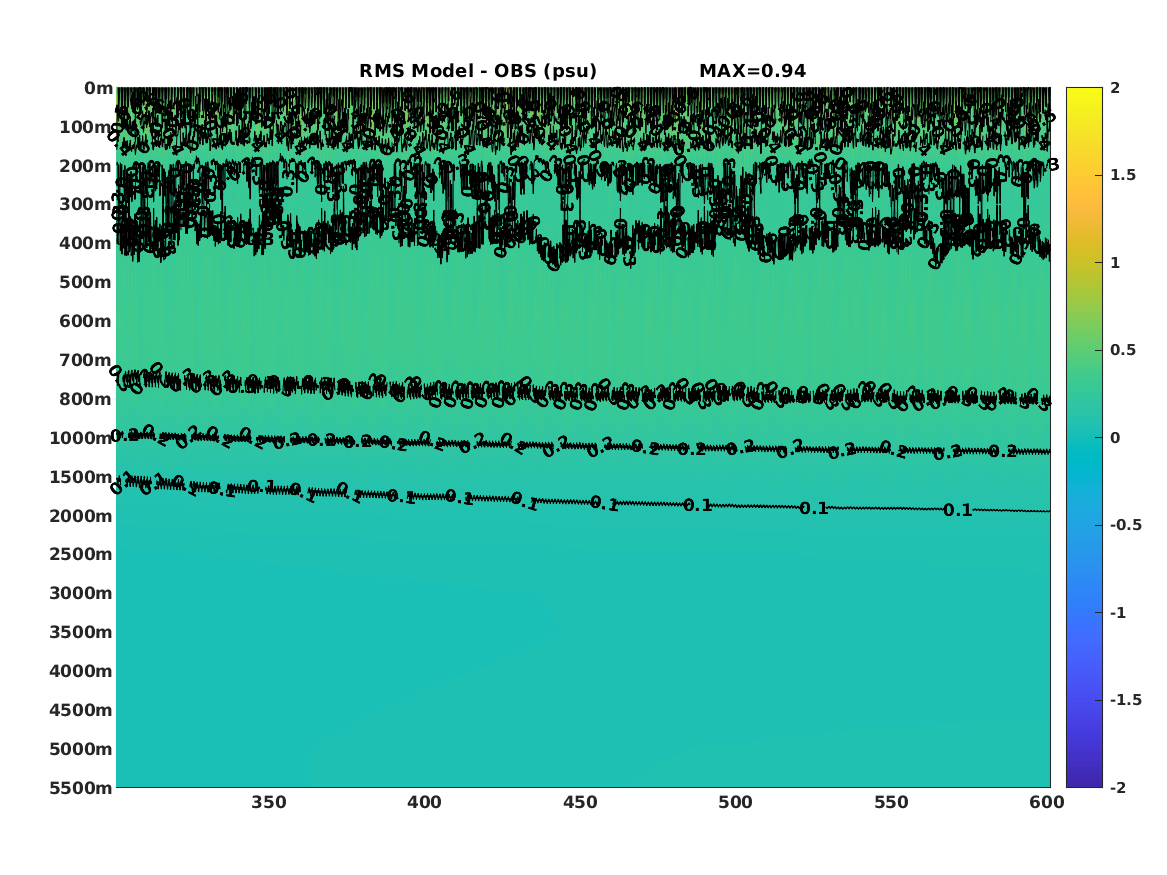The height and width of the screenshot is (875, 1167).
Task: Click the rightmost '0.1' contour label
Action: pyautogui.click(x=958, y=510)
